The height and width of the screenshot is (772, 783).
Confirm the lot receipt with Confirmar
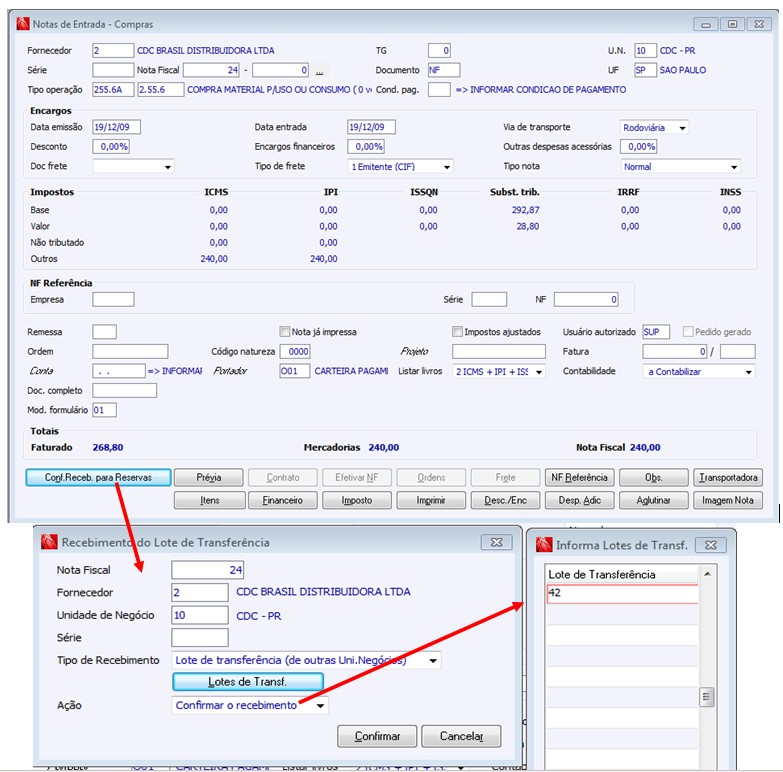click(377, 736)
